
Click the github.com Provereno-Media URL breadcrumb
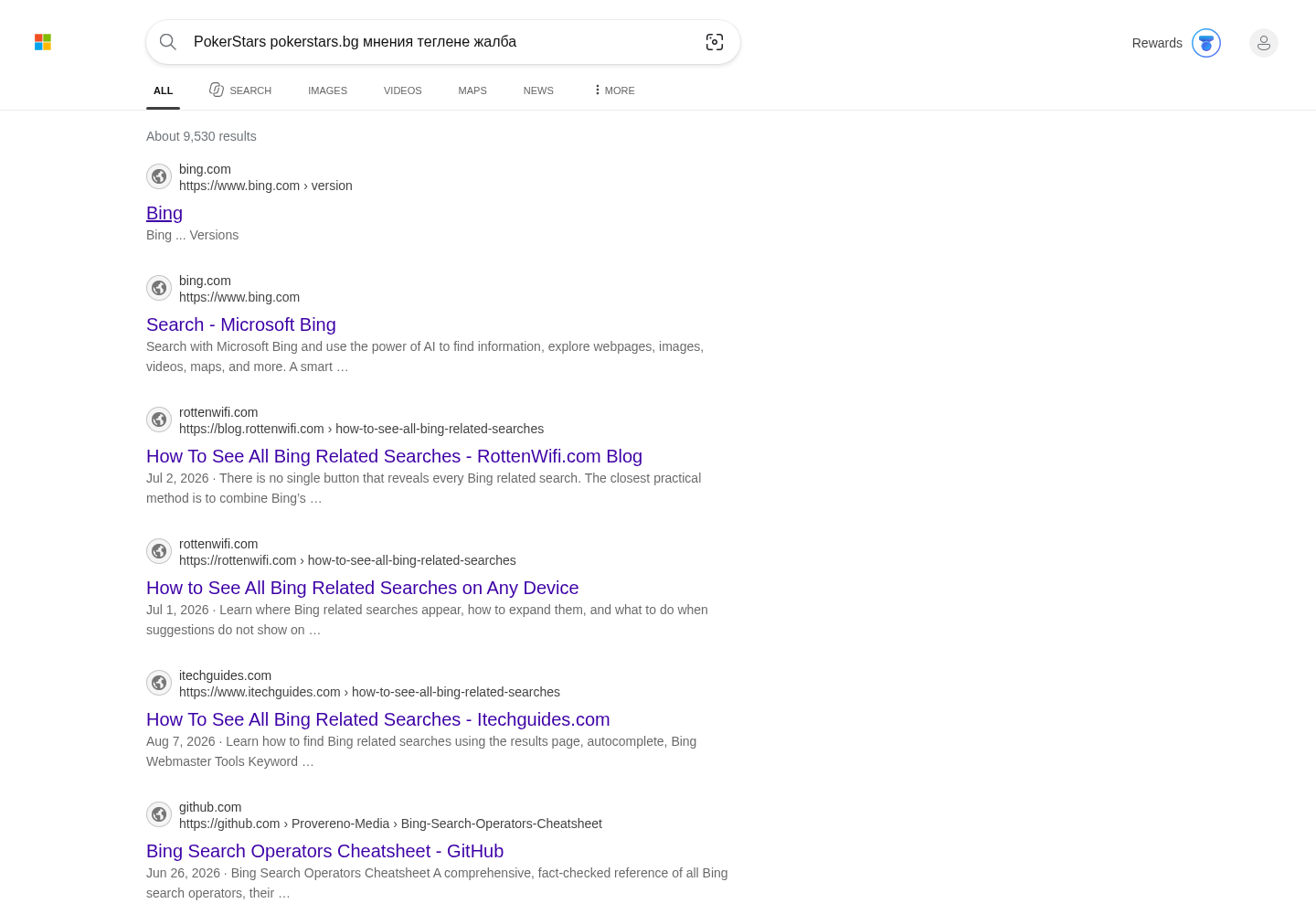pos(390,824)
